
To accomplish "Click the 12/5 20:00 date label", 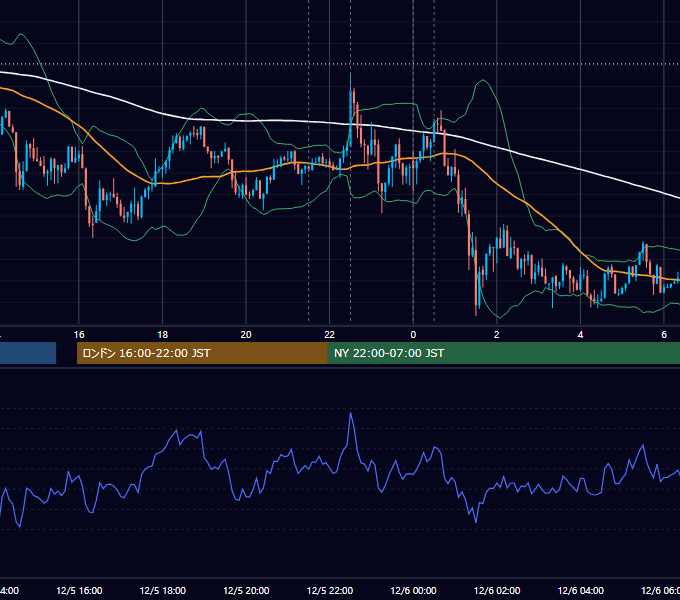I will [x=246, y=590].
